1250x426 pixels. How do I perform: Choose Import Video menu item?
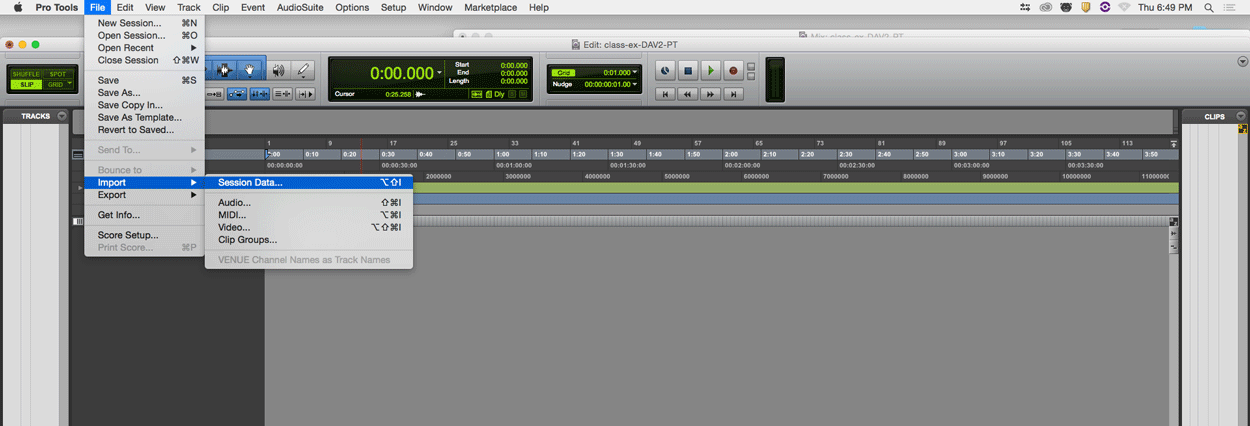pyautogui.click(x=309, y=227)
